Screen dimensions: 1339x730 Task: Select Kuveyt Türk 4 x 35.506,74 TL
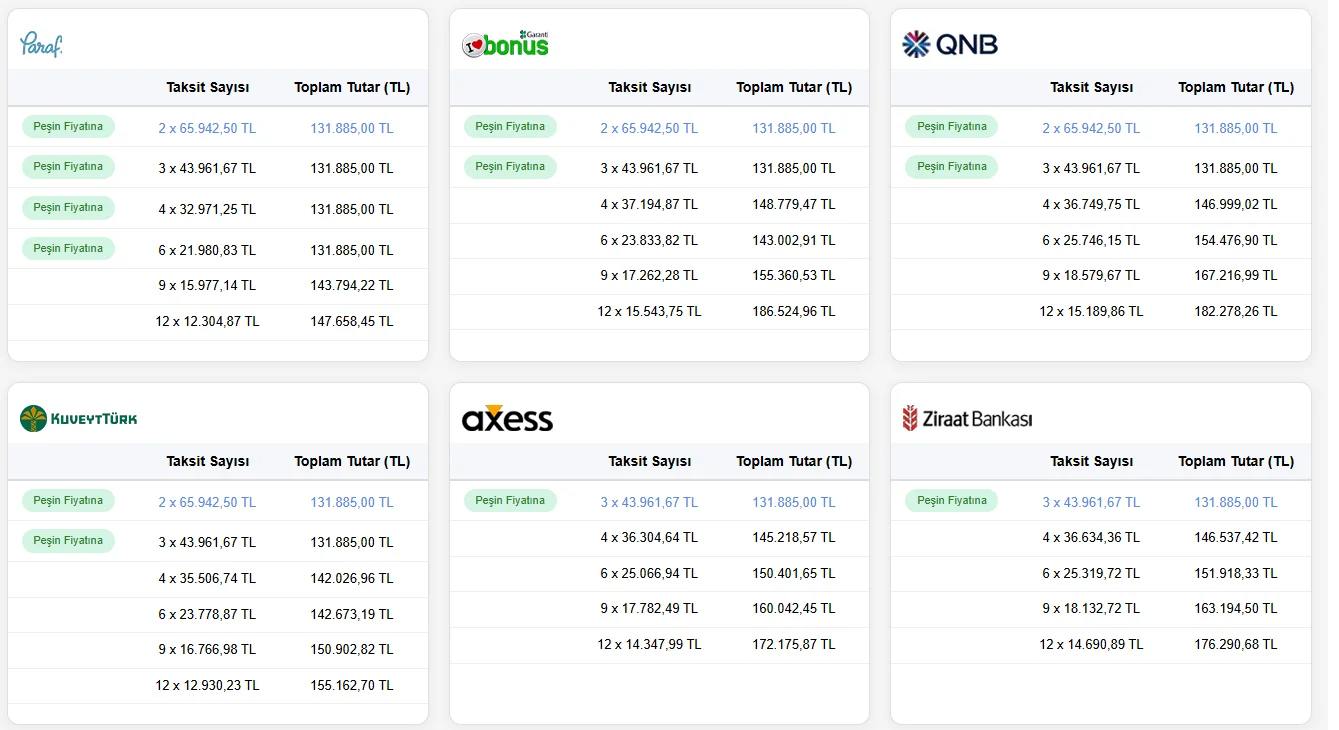coord(207,578)
